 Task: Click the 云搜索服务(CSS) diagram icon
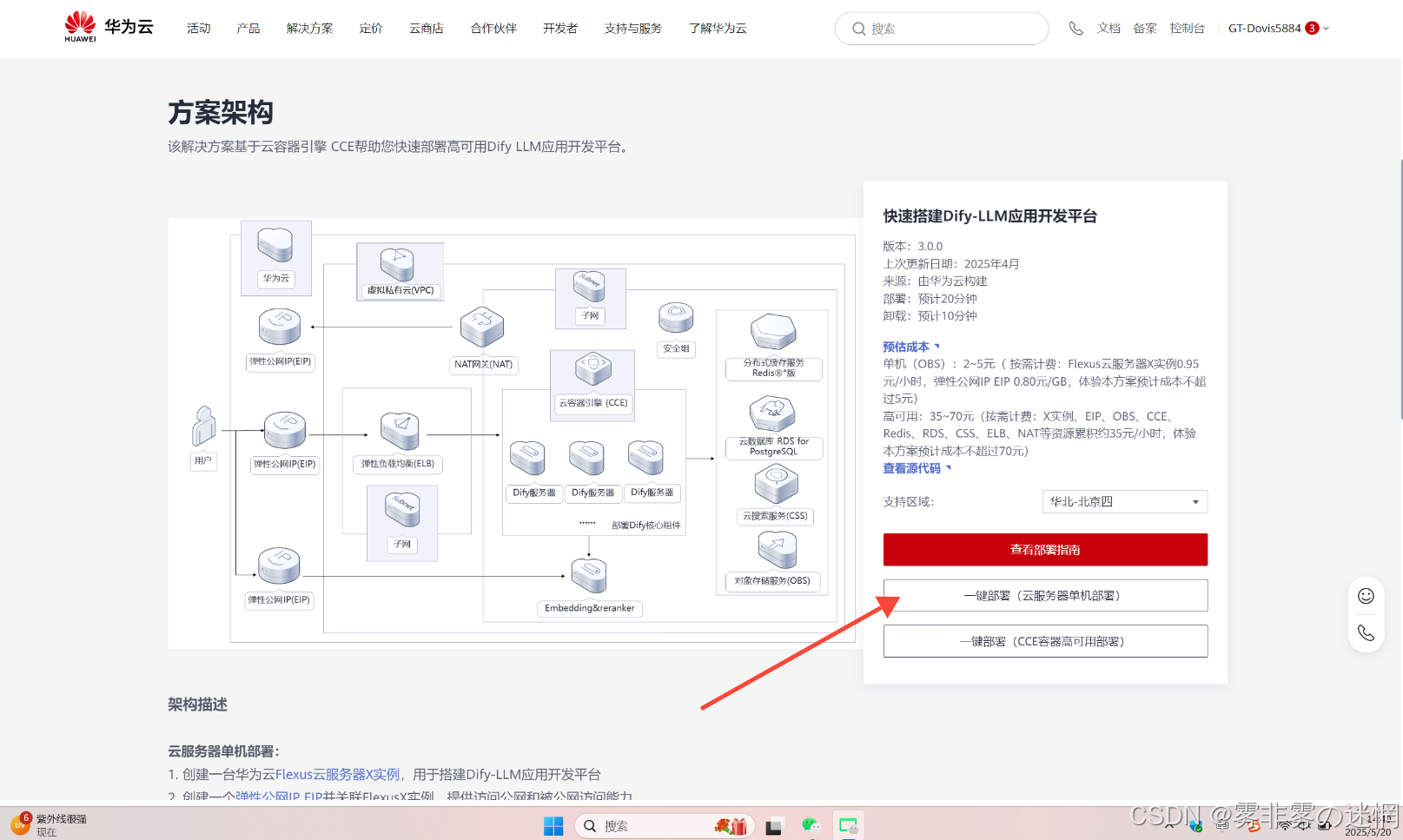[777, 484]
